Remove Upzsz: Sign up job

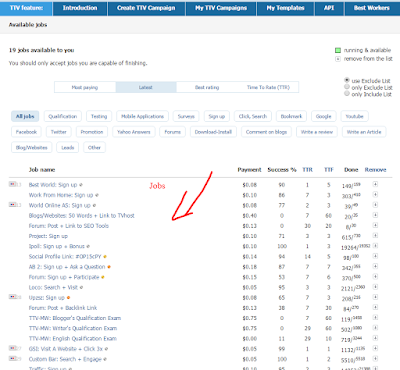(375, 297)
